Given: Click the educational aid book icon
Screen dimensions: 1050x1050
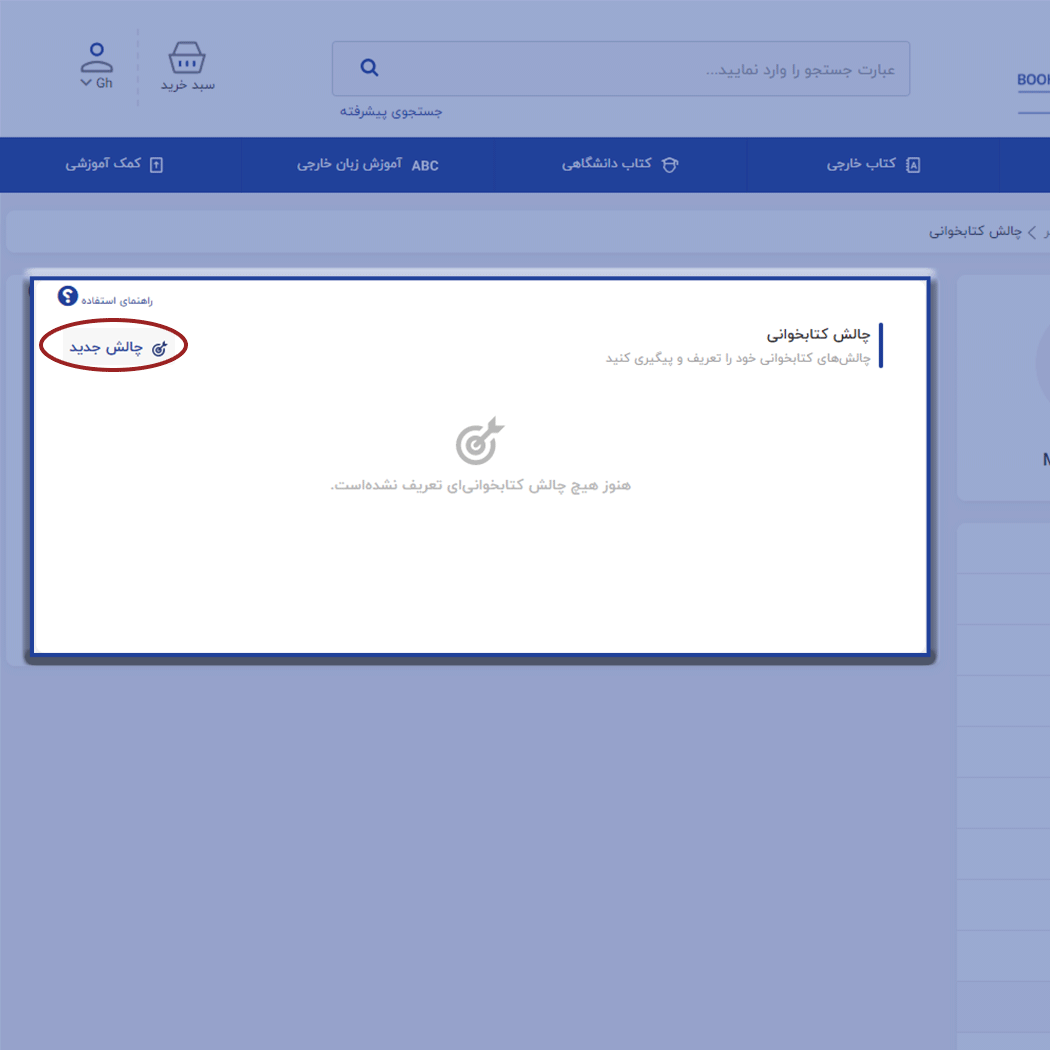Looking at the screenshot, I should tap(156, 165).
